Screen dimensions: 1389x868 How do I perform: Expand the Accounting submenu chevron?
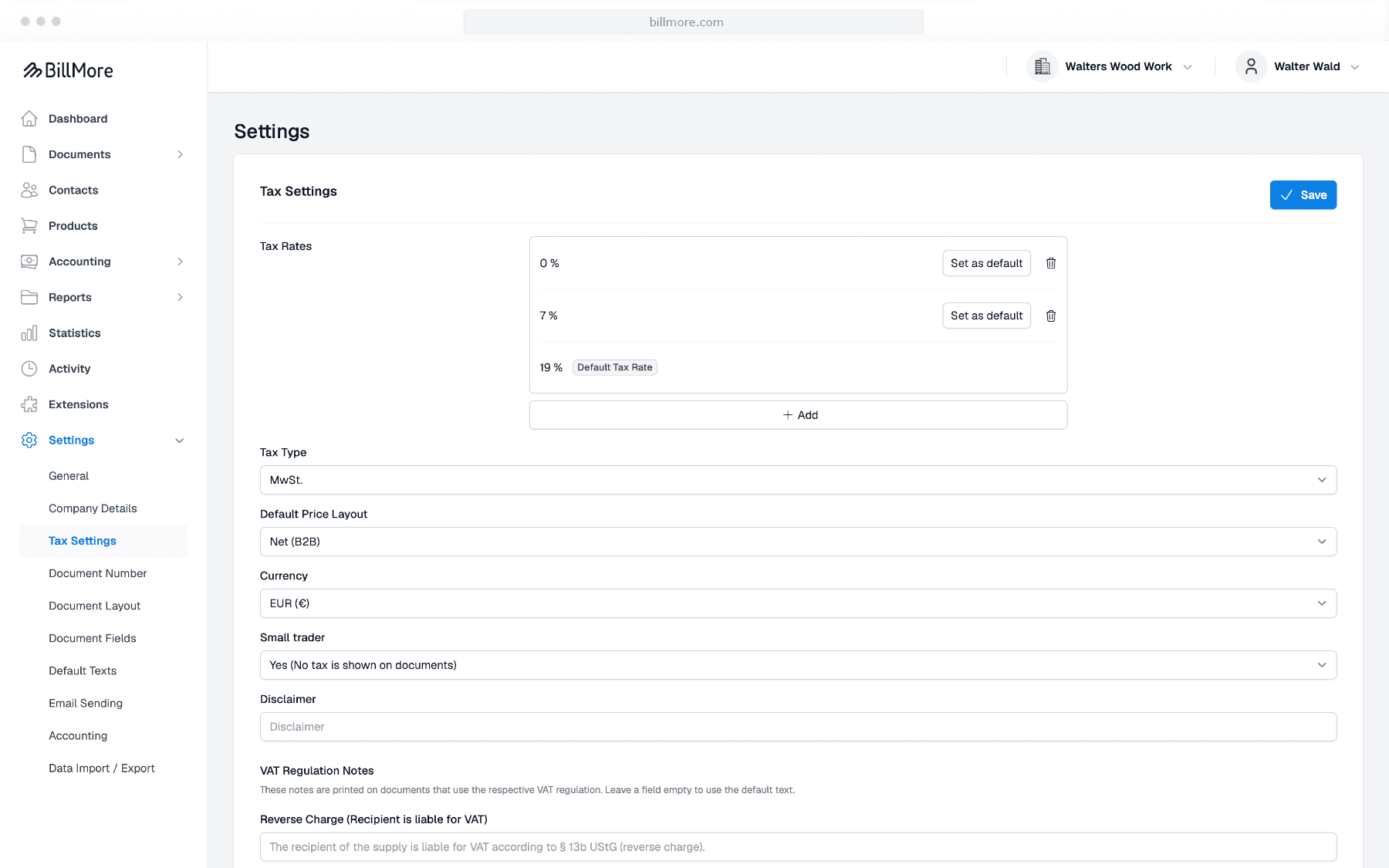click(180, 262)
